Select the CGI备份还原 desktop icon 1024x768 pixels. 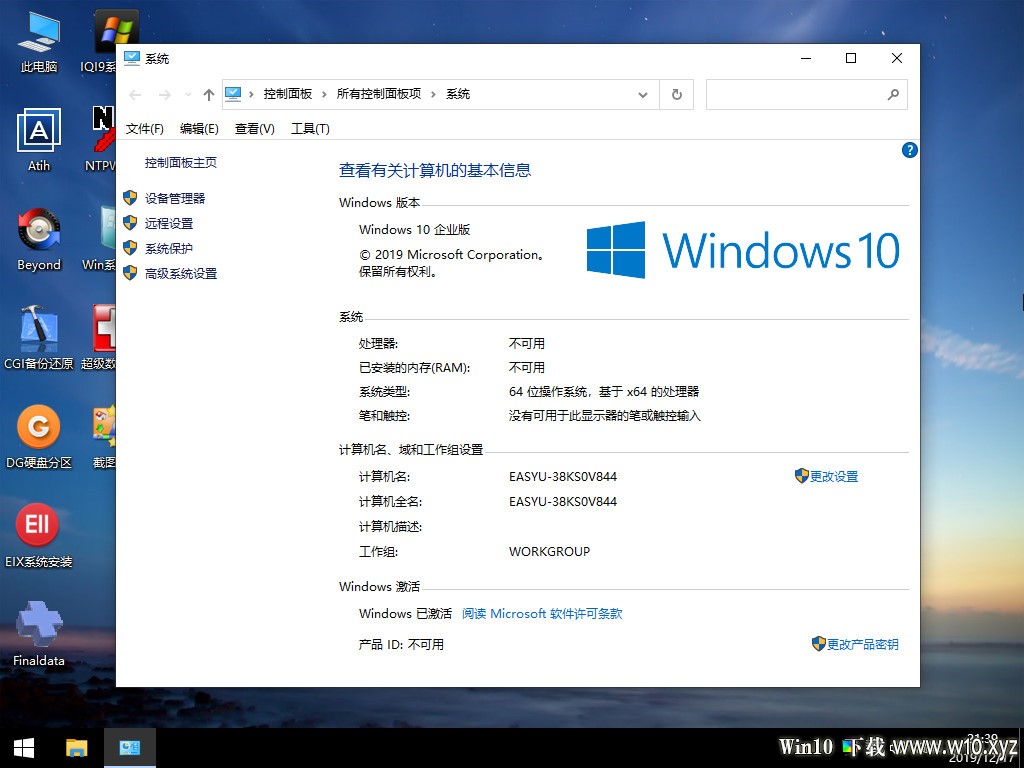(39, 338)
